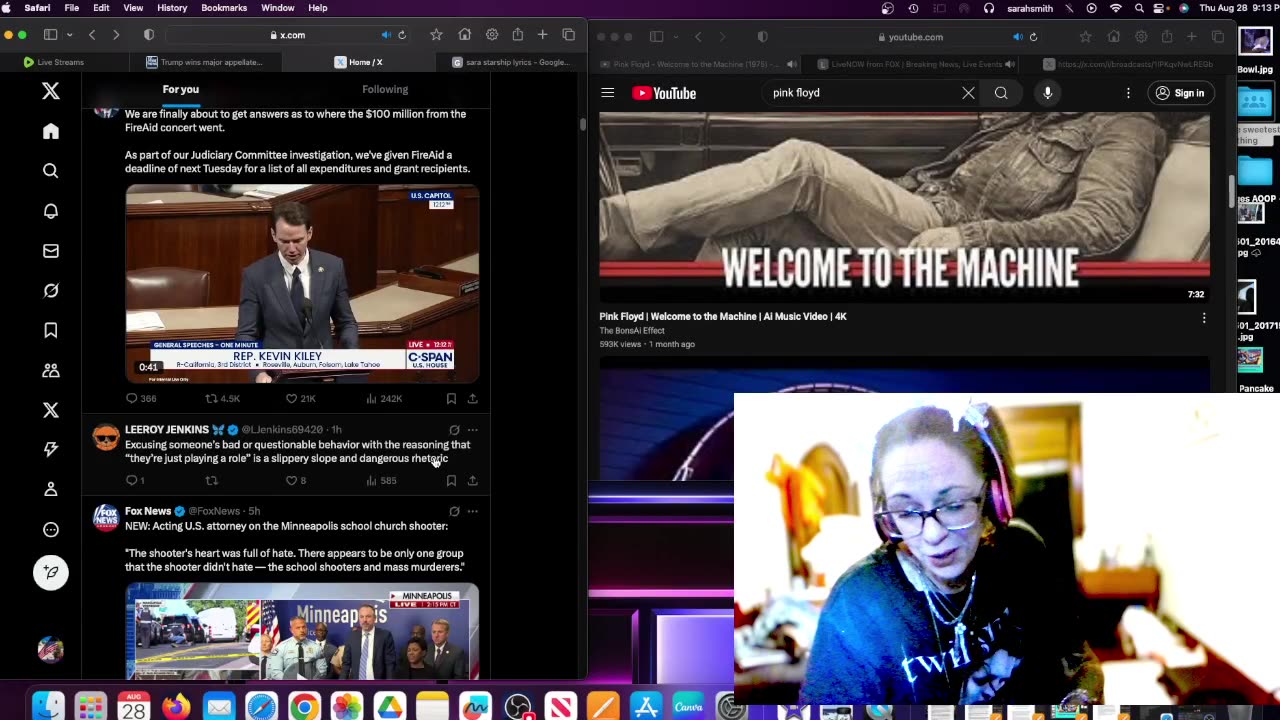This screenshot has height=720, width=1280.
Task: Switch to the Following tab on X
Action: coord(385,90)
